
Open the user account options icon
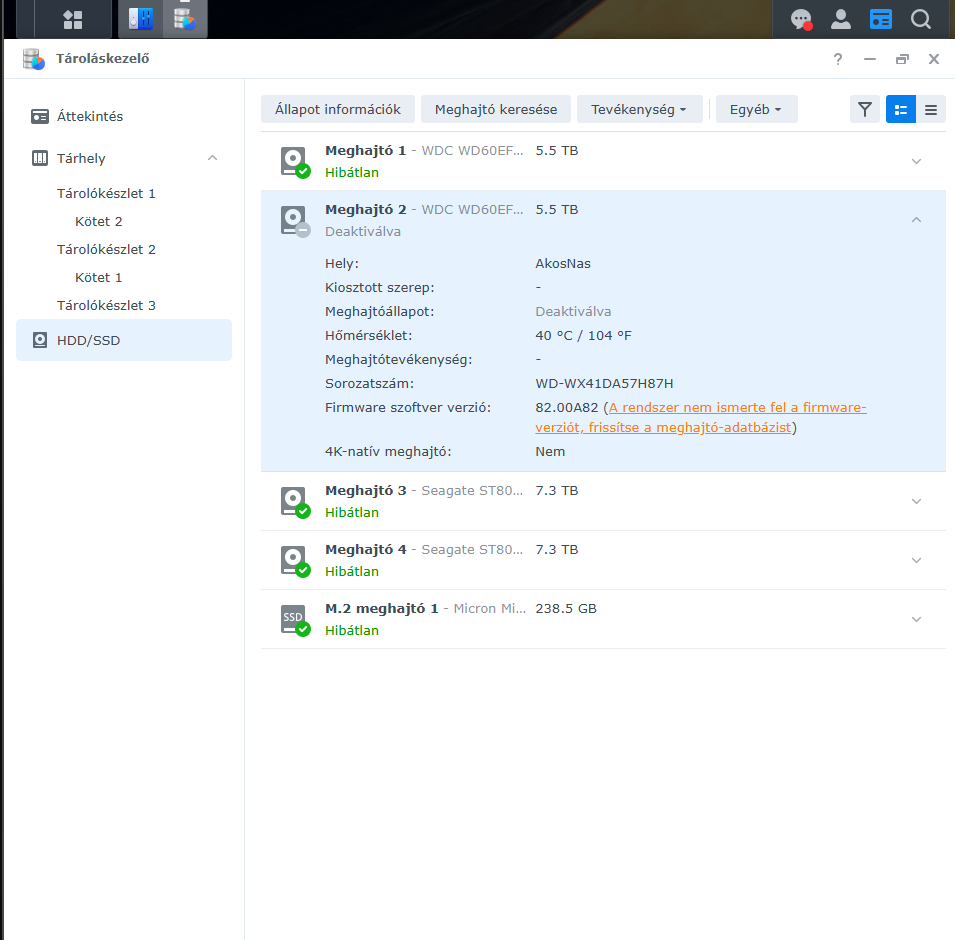click(x=841, y=19)
